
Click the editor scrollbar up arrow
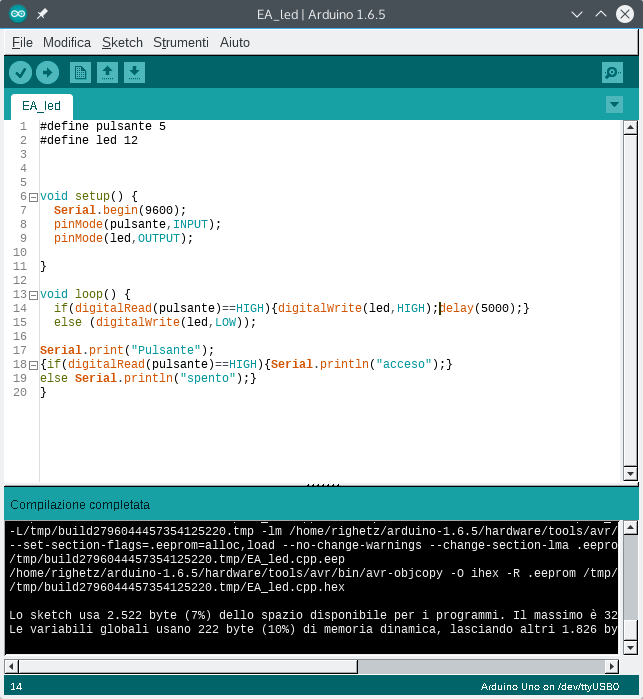[630, 127]
